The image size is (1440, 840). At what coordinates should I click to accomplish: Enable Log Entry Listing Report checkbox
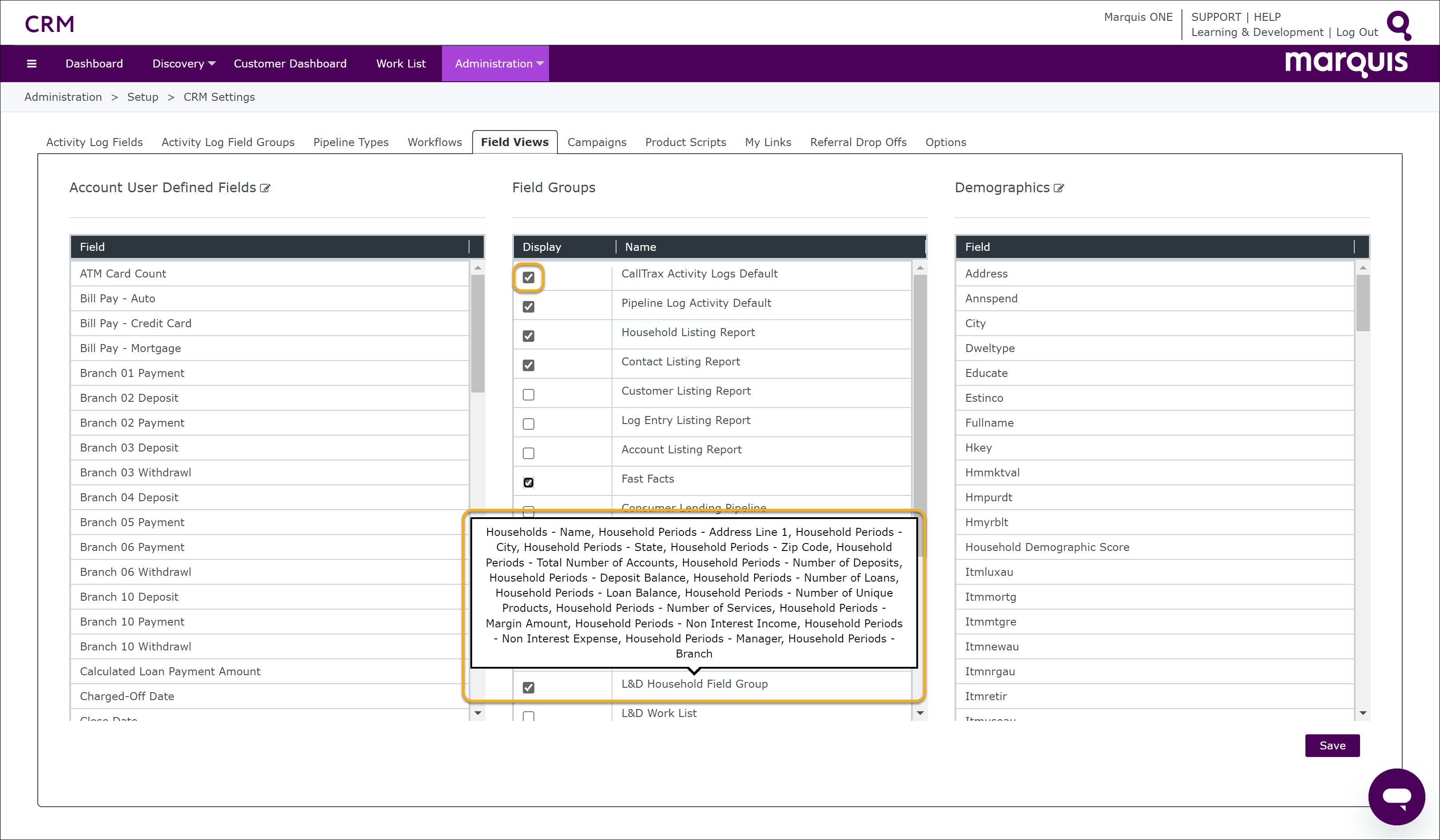(529, 424)
